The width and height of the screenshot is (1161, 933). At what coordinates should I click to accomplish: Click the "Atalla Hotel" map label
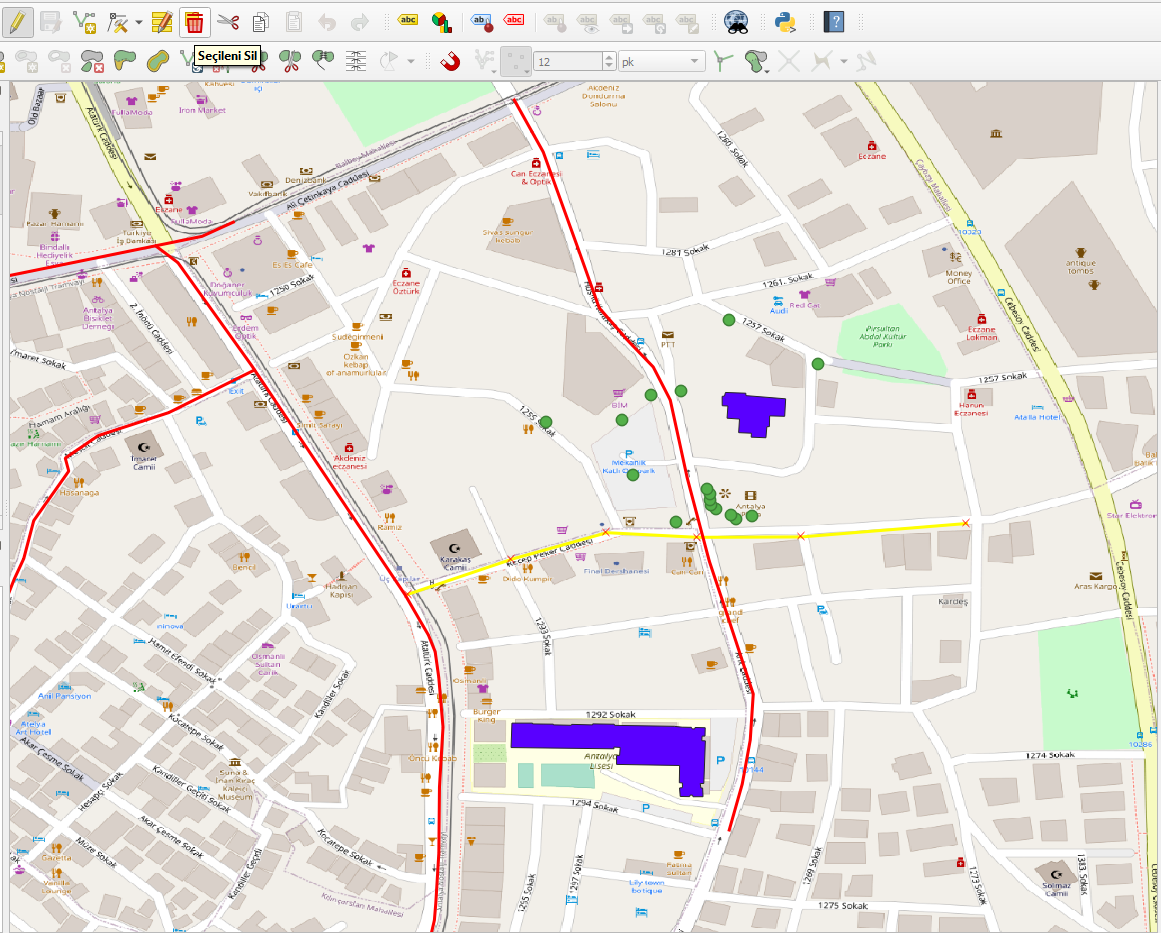pyautogui.click(x=1037, y=417)
